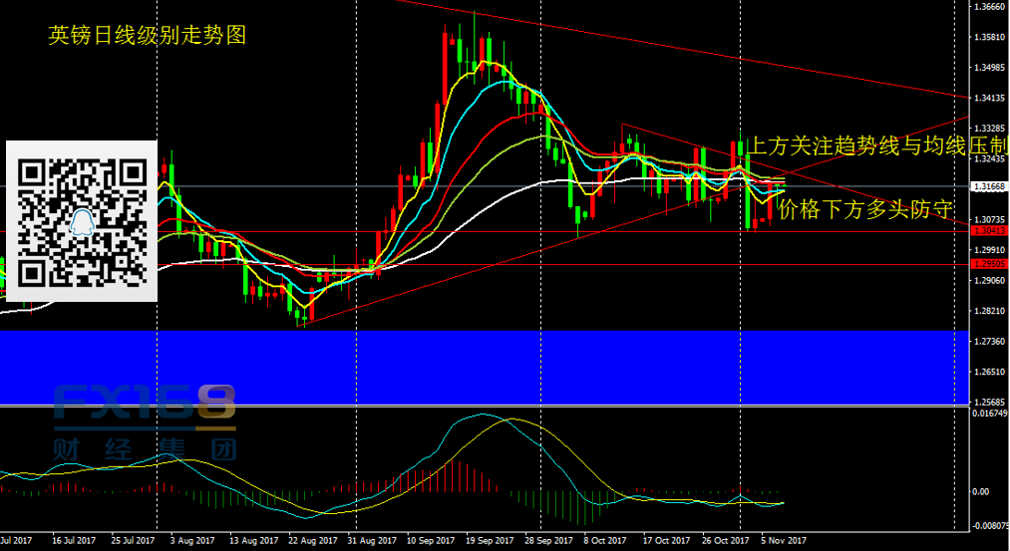Click the red 1.30413 price label
This screenshot has width=1010, height=551.
[988, 231]
